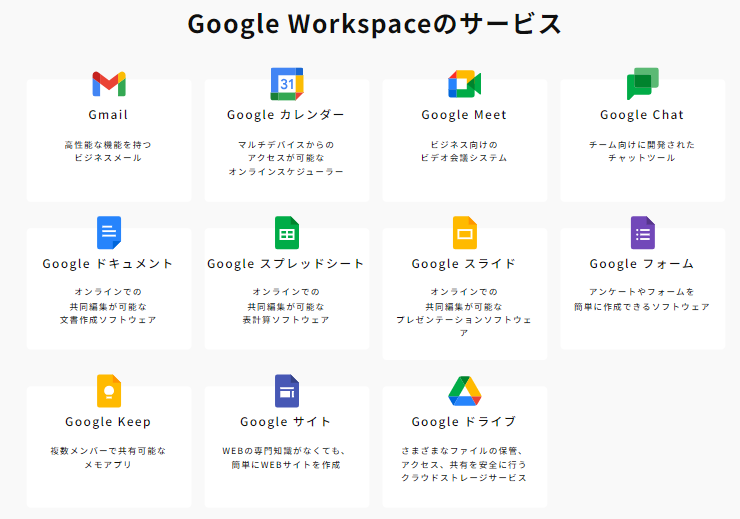This screenshot has width=740, height=519.
Task: Open the Google ドキュメント title
Action: coord(108,263)
